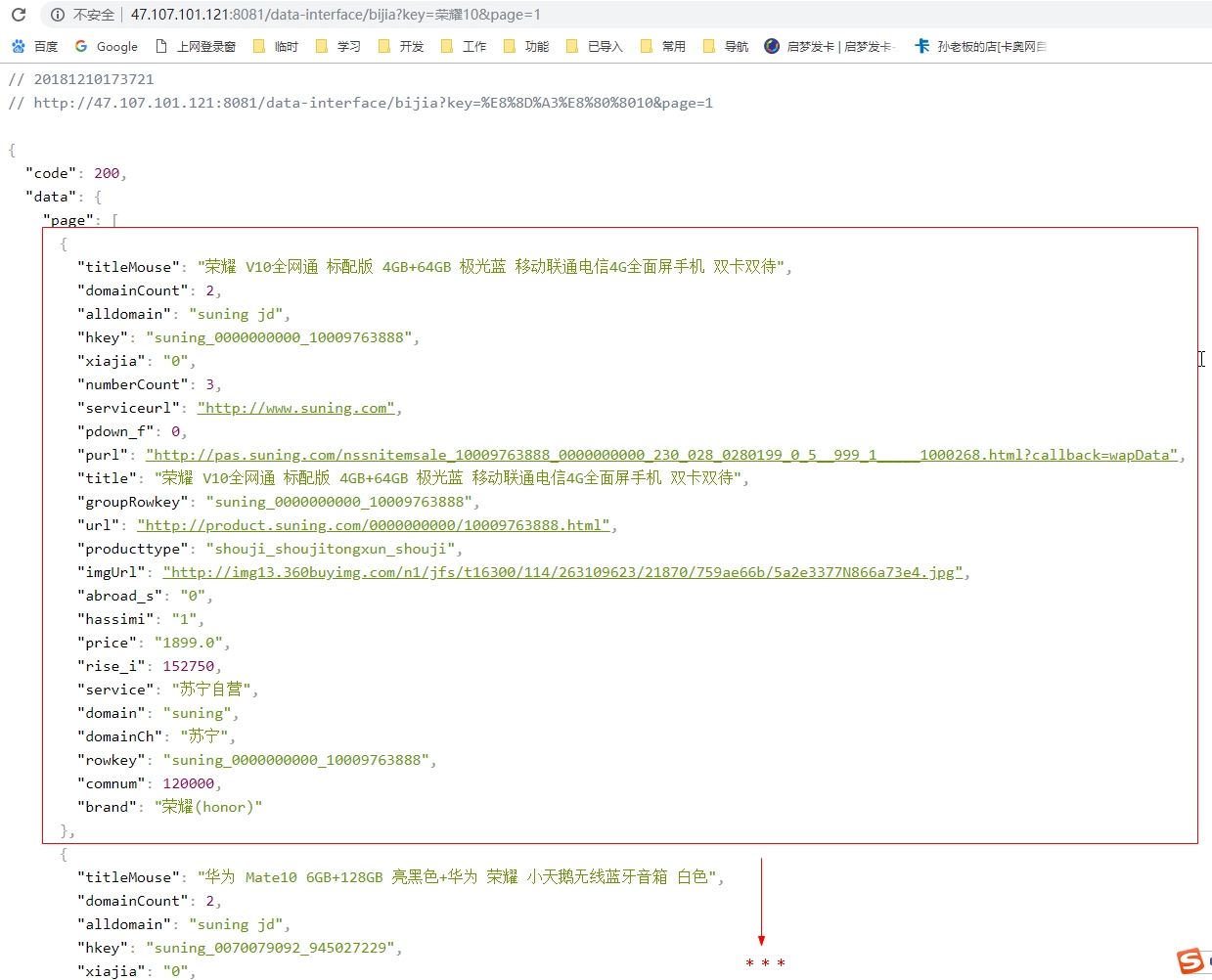
Task: Open the imgUrl 360buyimg.com image link
Action: point(562,572)
